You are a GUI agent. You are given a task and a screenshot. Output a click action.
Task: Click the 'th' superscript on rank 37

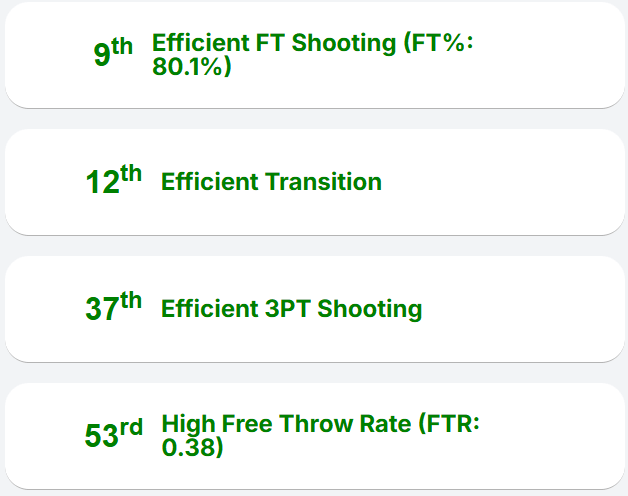click(131, 301)
